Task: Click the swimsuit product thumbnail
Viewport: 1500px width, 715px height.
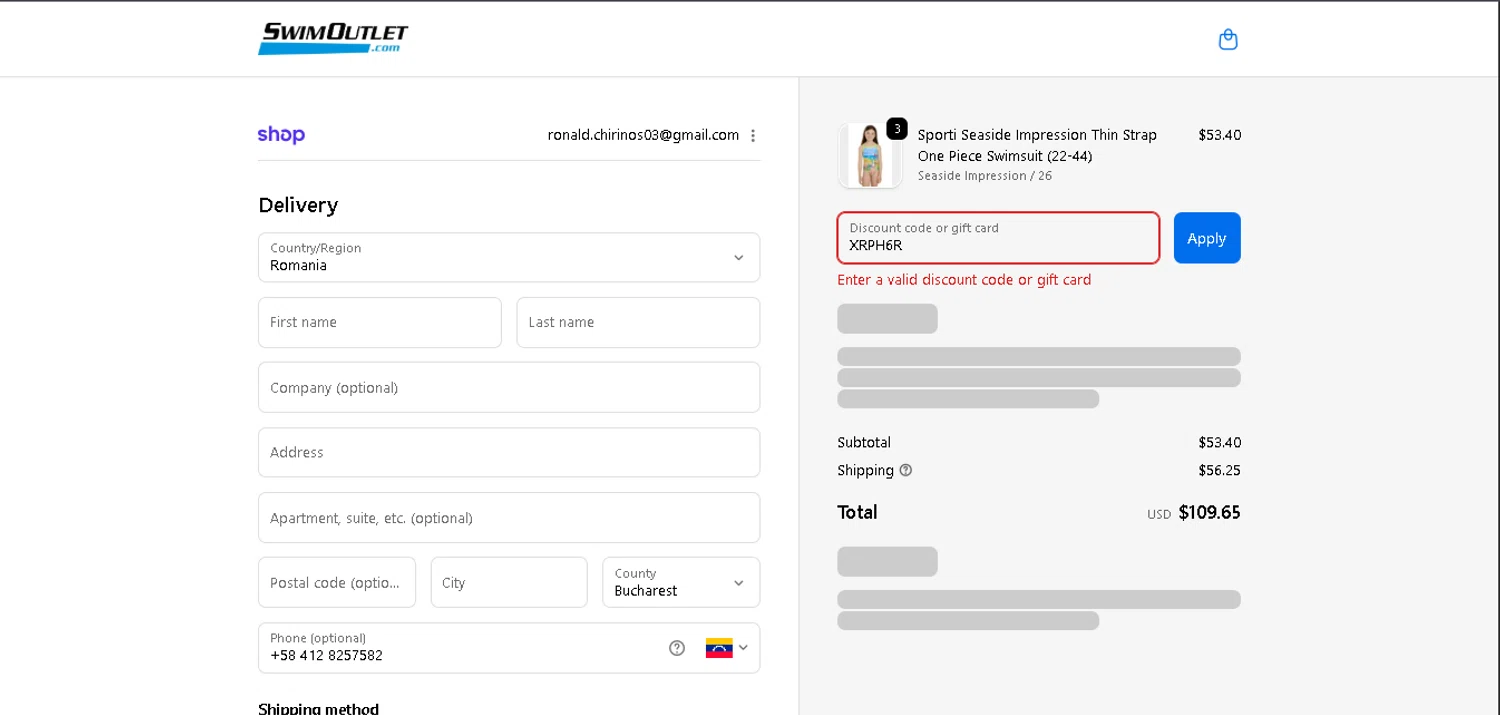Action: pyautogui.click(x=870, y=155)
